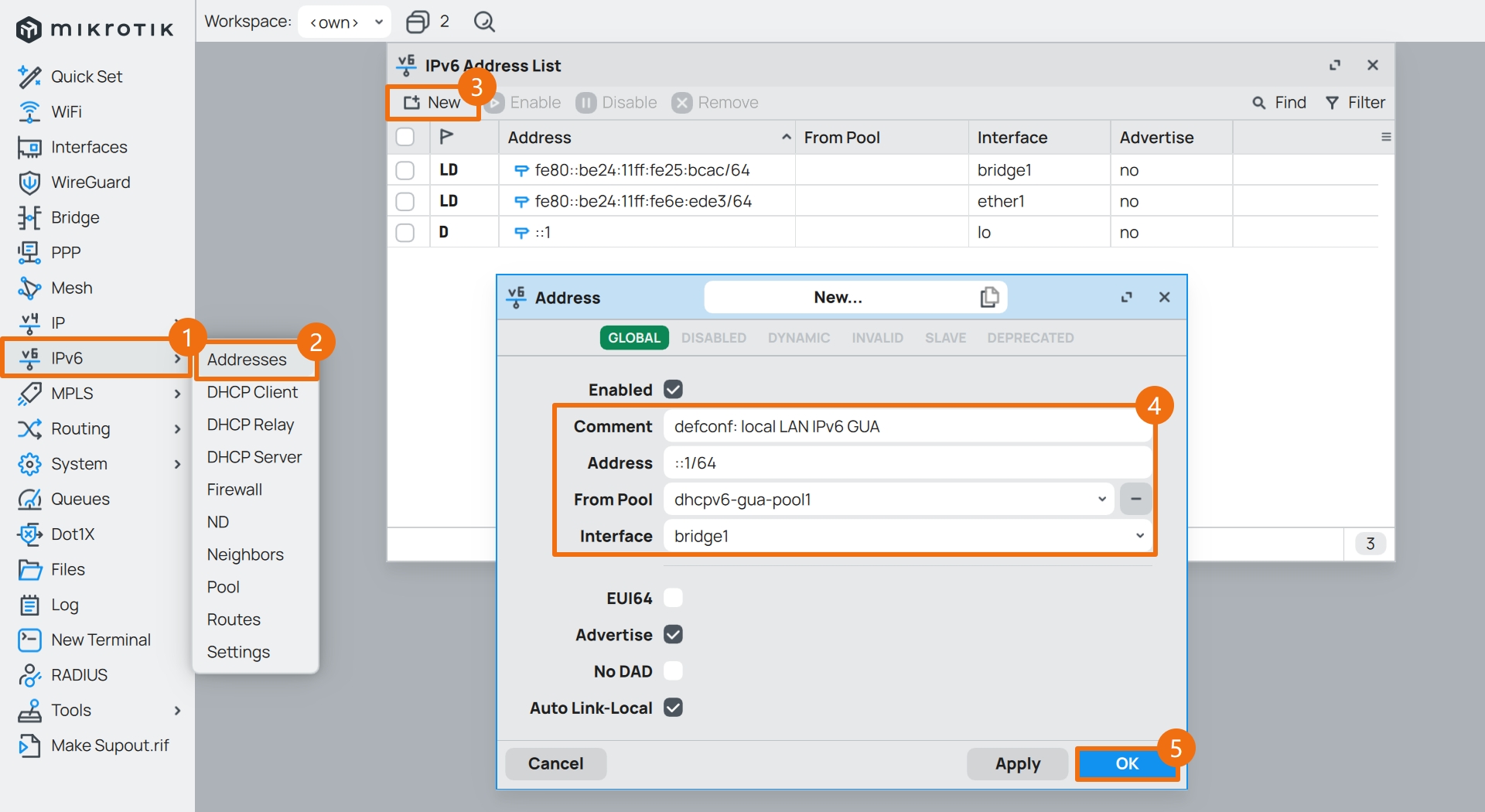Sort by the Address column arrow
The width and height of the screenshot is (1485, 812).
pos(786,137)
